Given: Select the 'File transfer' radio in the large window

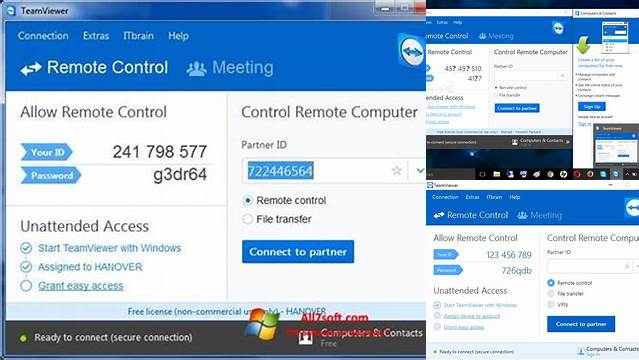Looking at the screenshot, I should (x=247, y=219).
